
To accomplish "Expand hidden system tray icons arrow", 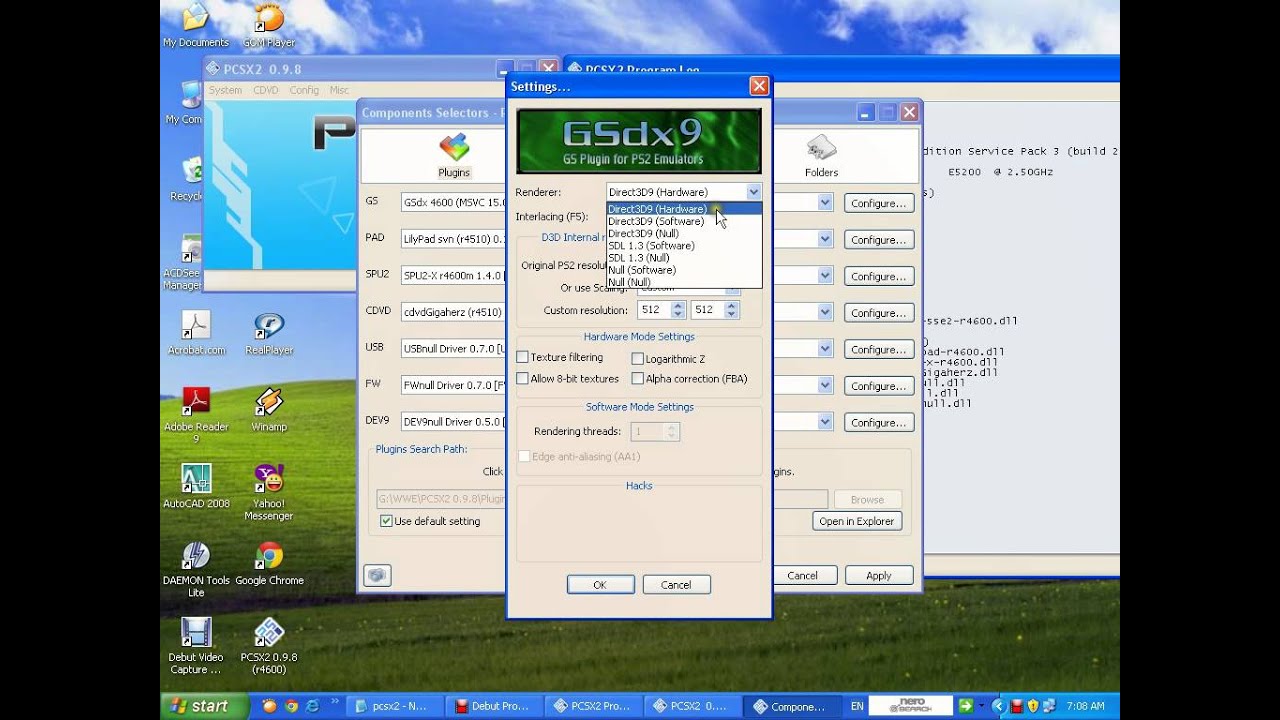I will click(997, 706).
